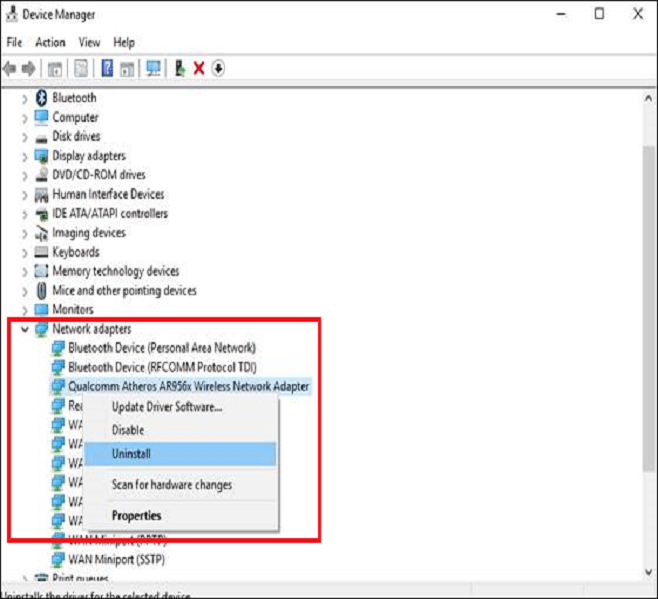Select Bluetooth Device (Personal Area Network)

(162, 348)
